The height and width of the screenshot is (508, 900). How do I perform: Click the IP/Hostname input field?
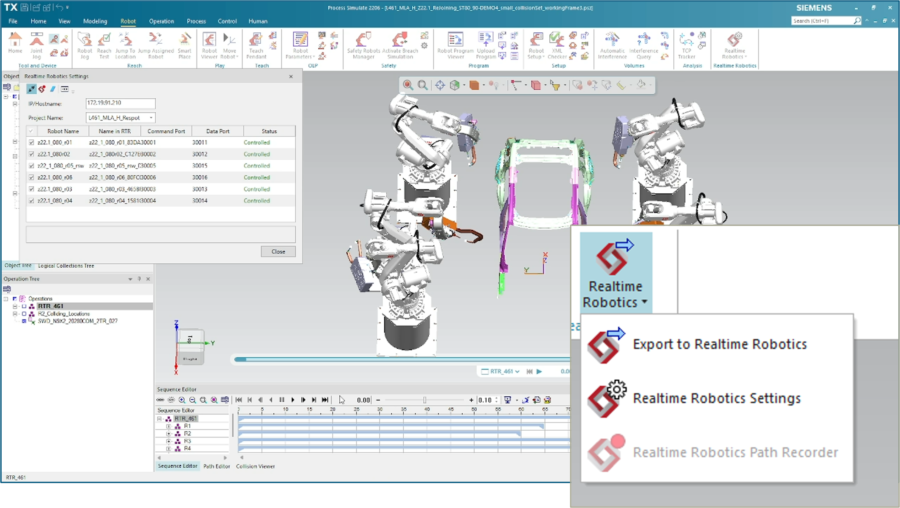point(120,103)
